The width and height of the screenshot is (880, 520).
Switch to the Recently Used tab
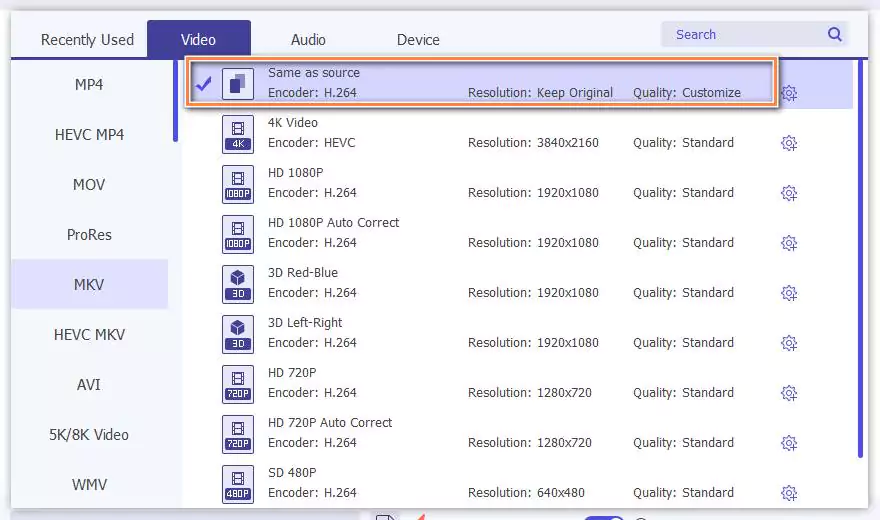87,40
